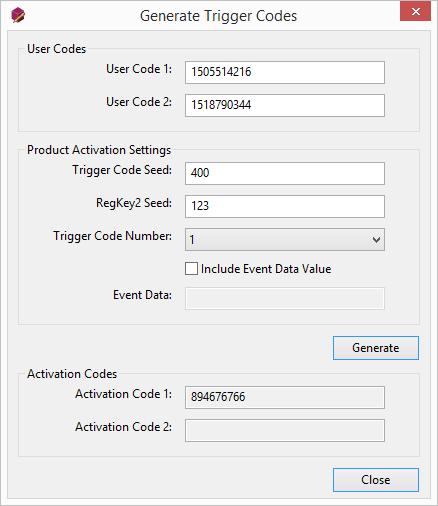Click the Activation Code 1 label
This screenshot has width=438, height=506.
click(123, 394)
